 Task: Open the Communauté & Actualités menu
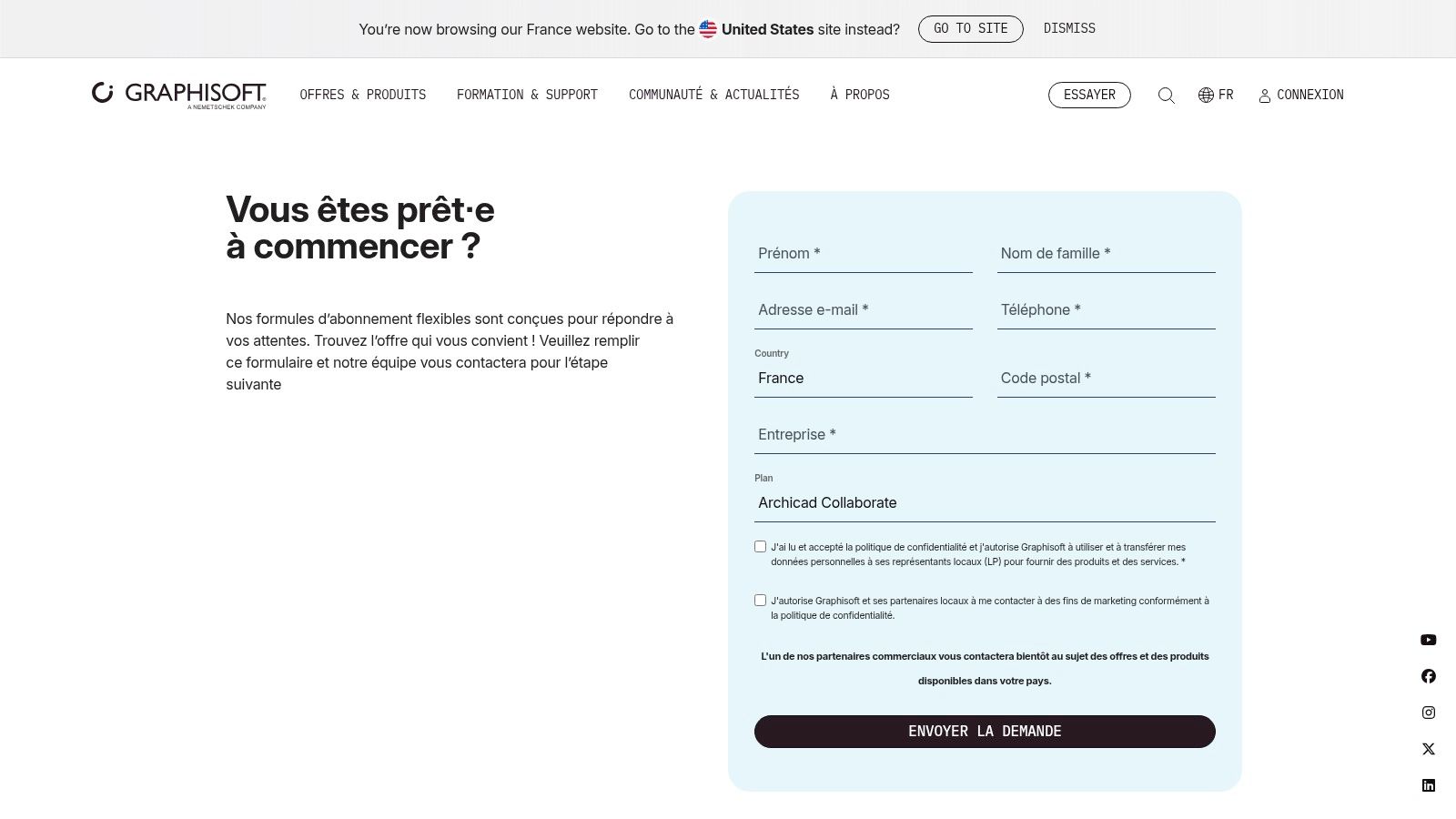pyautogui.click(x=713, y=95)
